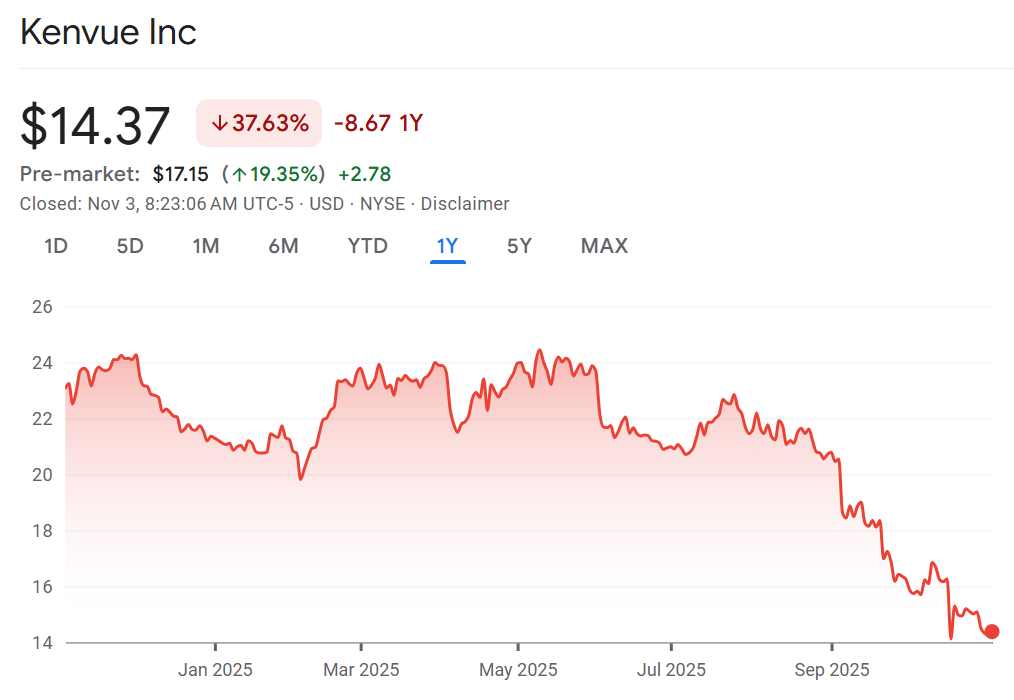Click the red endpoint dot on chart line
Screen dimensions: 1014x700
[x=991, y=631]
